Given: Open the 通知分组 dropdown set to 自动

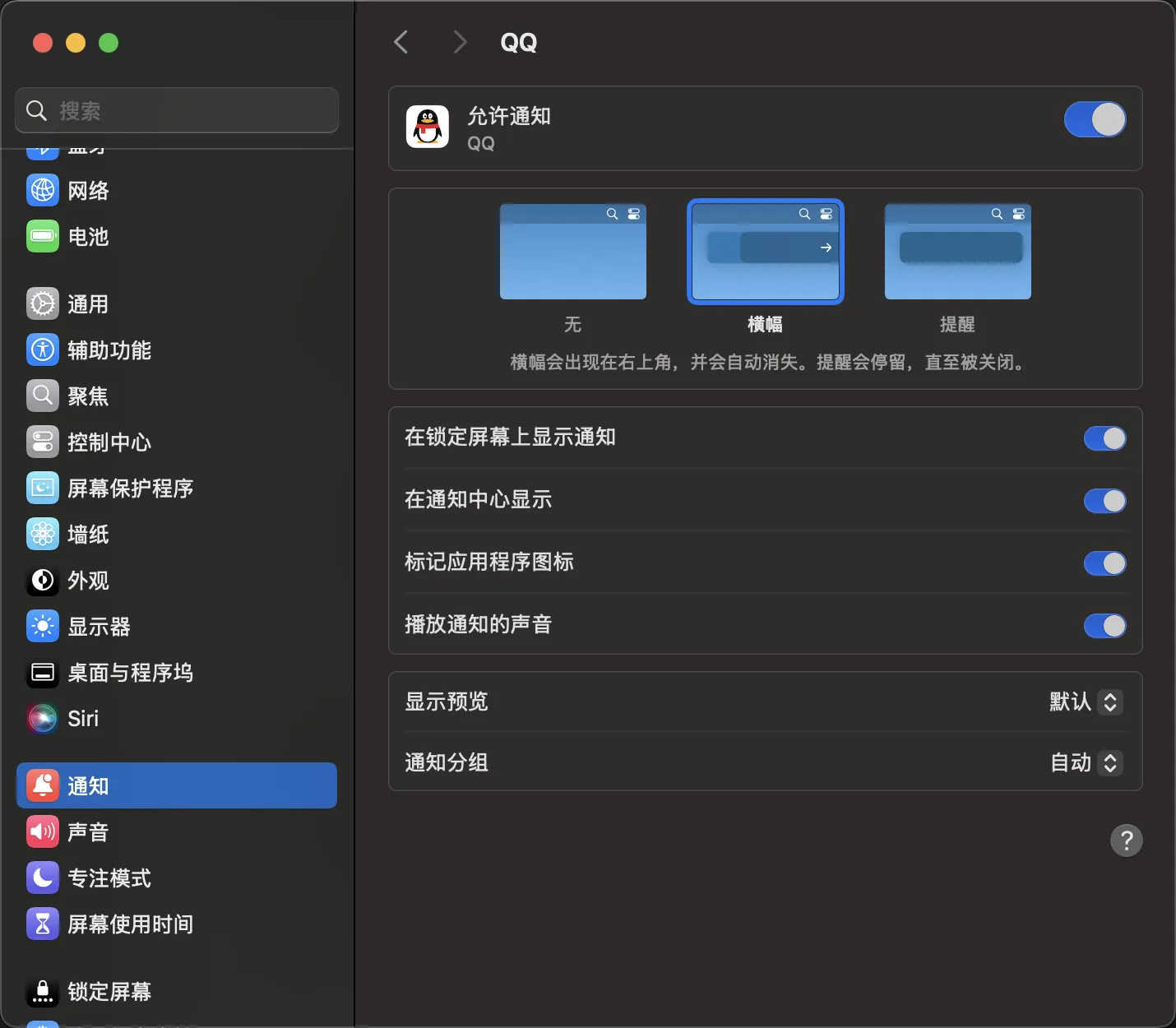Looking at the screenshot, I should pyautogui.click(x=1086, y=763).
